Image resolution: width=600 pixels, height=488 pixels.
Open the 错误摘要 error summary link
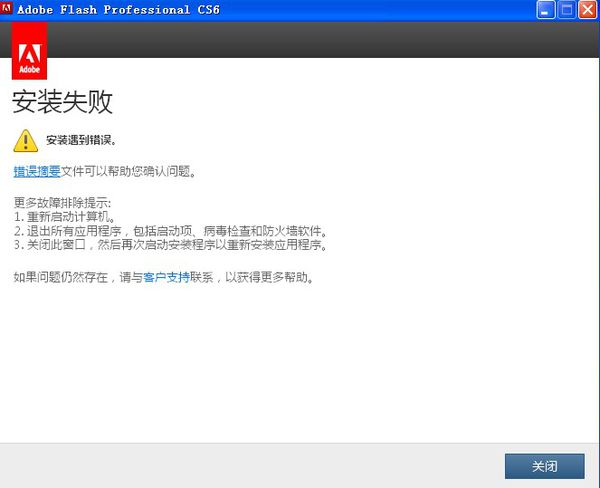tap(37, 171)
